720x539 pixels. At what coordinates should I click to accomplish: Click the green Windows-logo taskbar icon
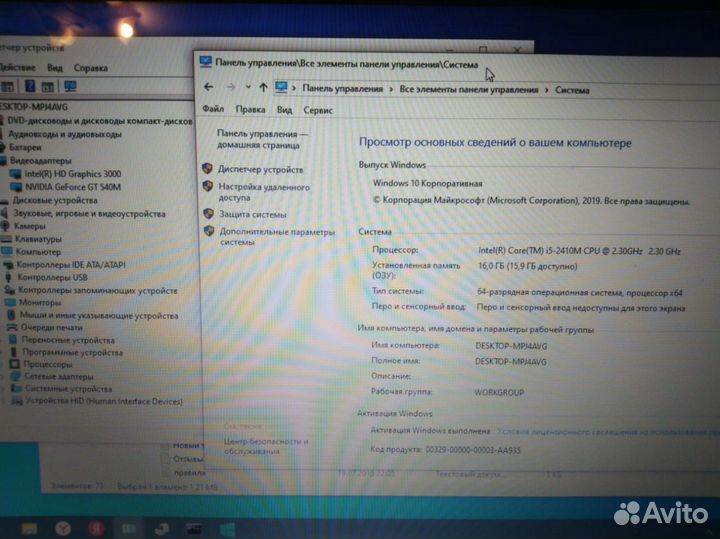[227, 530]
